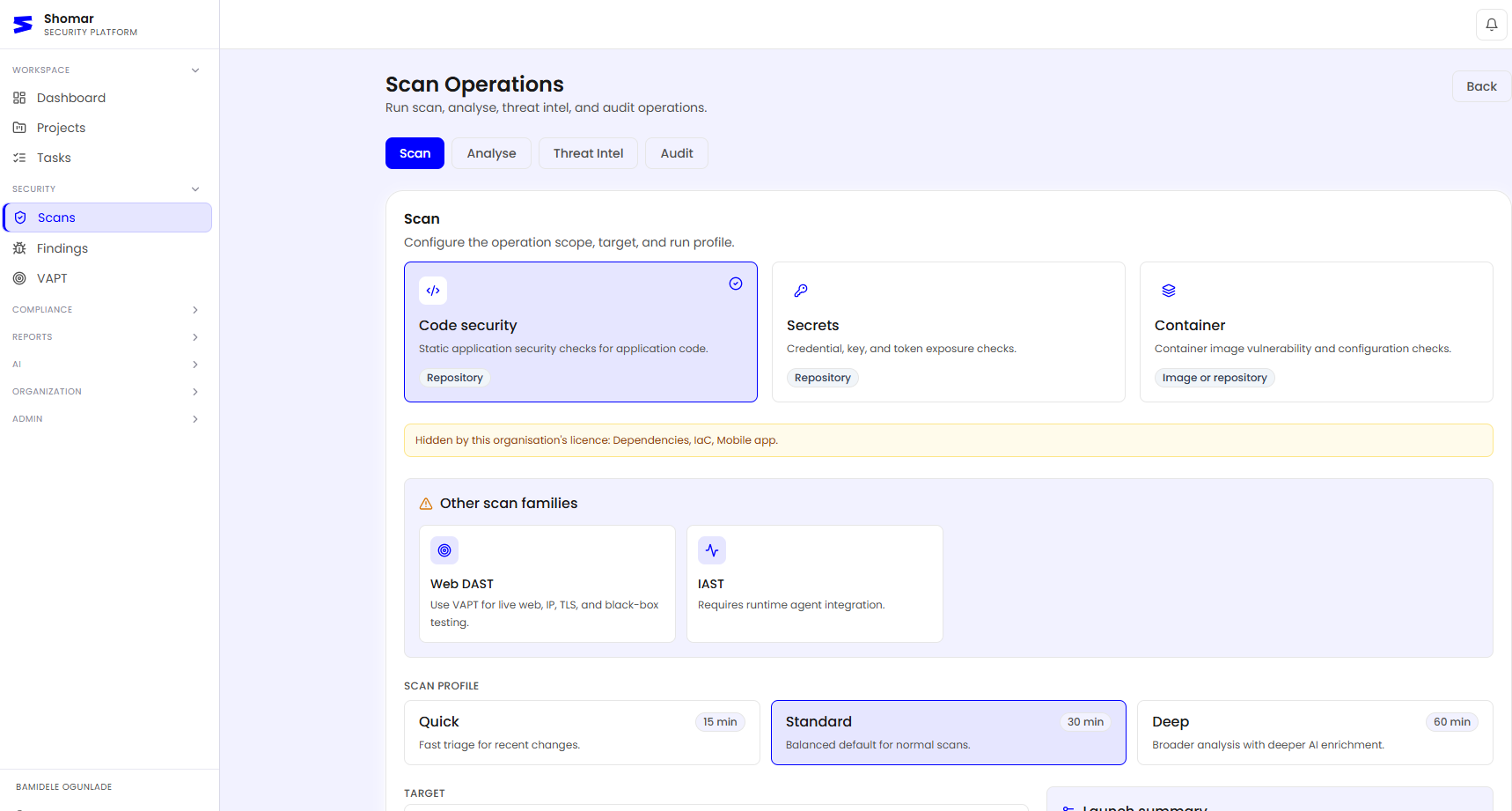Open the notifications bell
This screenshot has width=1512, height=811.
click(x=1492, y=25)
